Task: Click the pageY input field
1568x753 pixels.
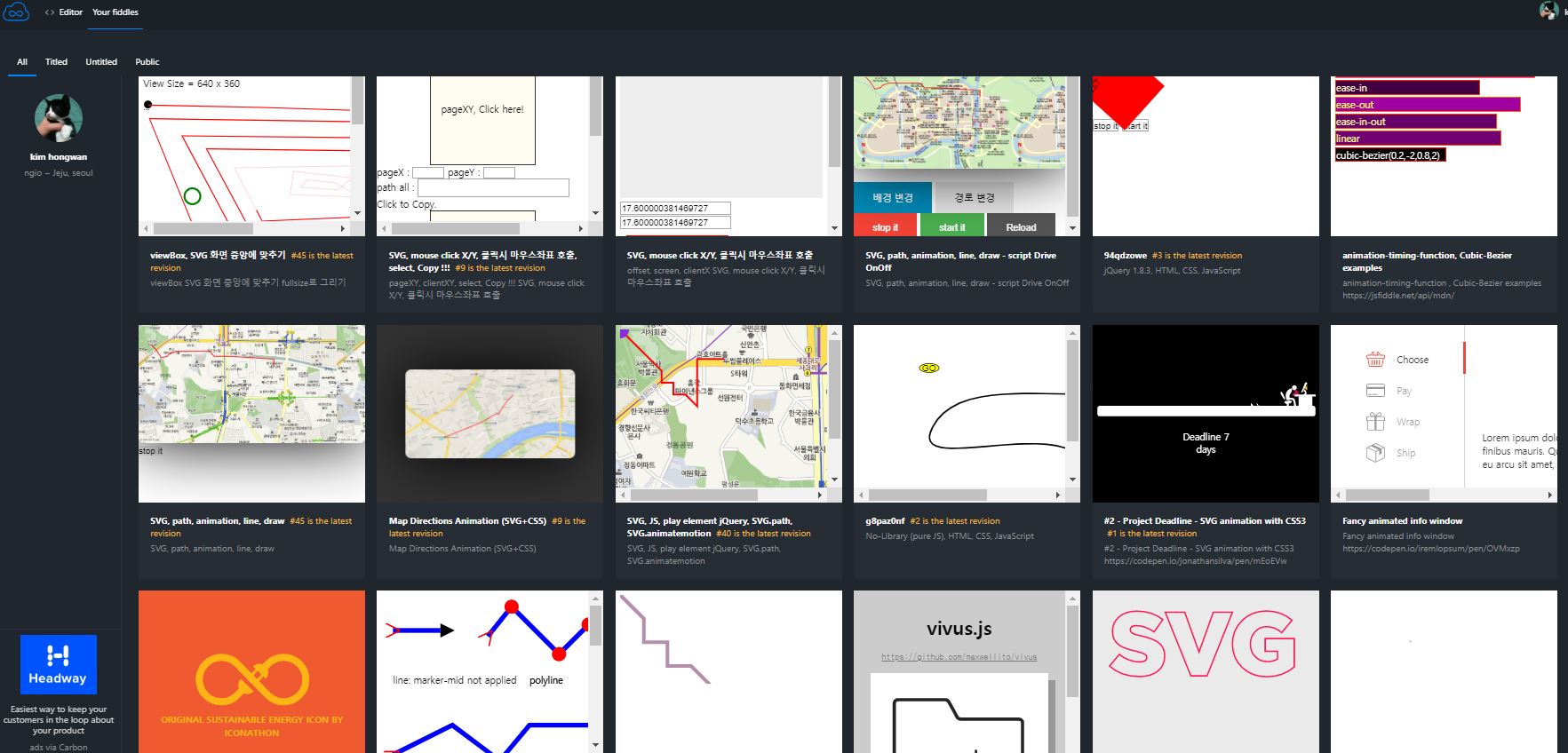Action: [498, 173]
